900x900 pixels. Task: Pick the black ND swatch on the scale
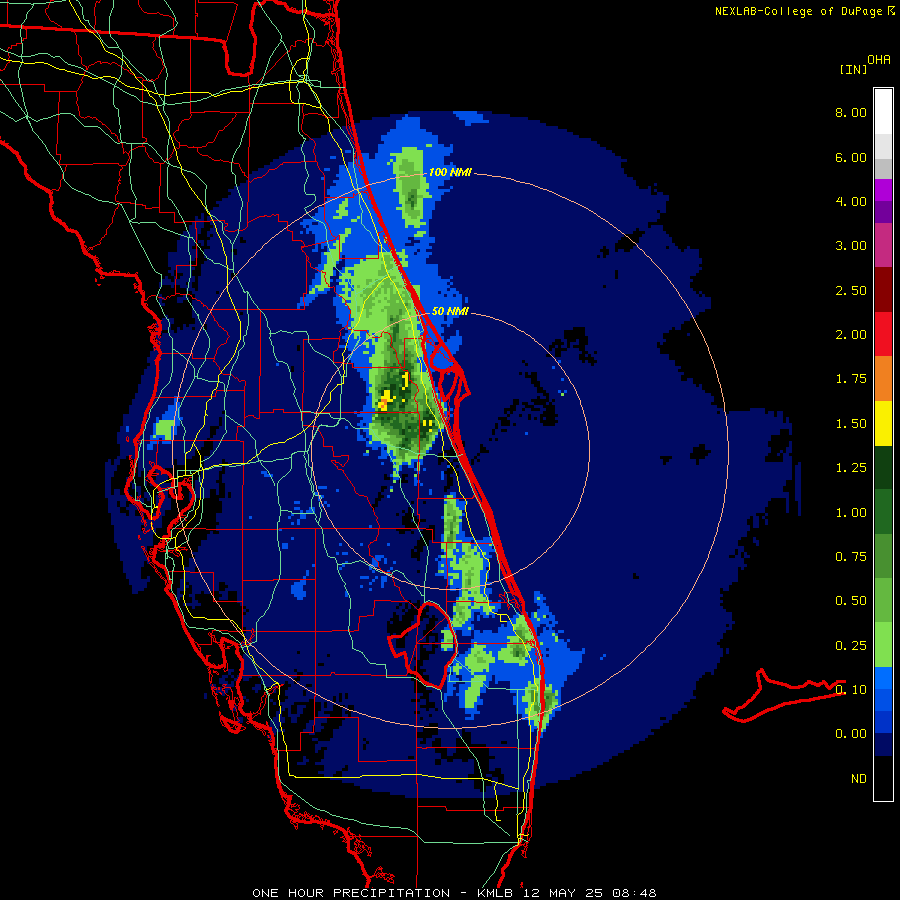883,778
